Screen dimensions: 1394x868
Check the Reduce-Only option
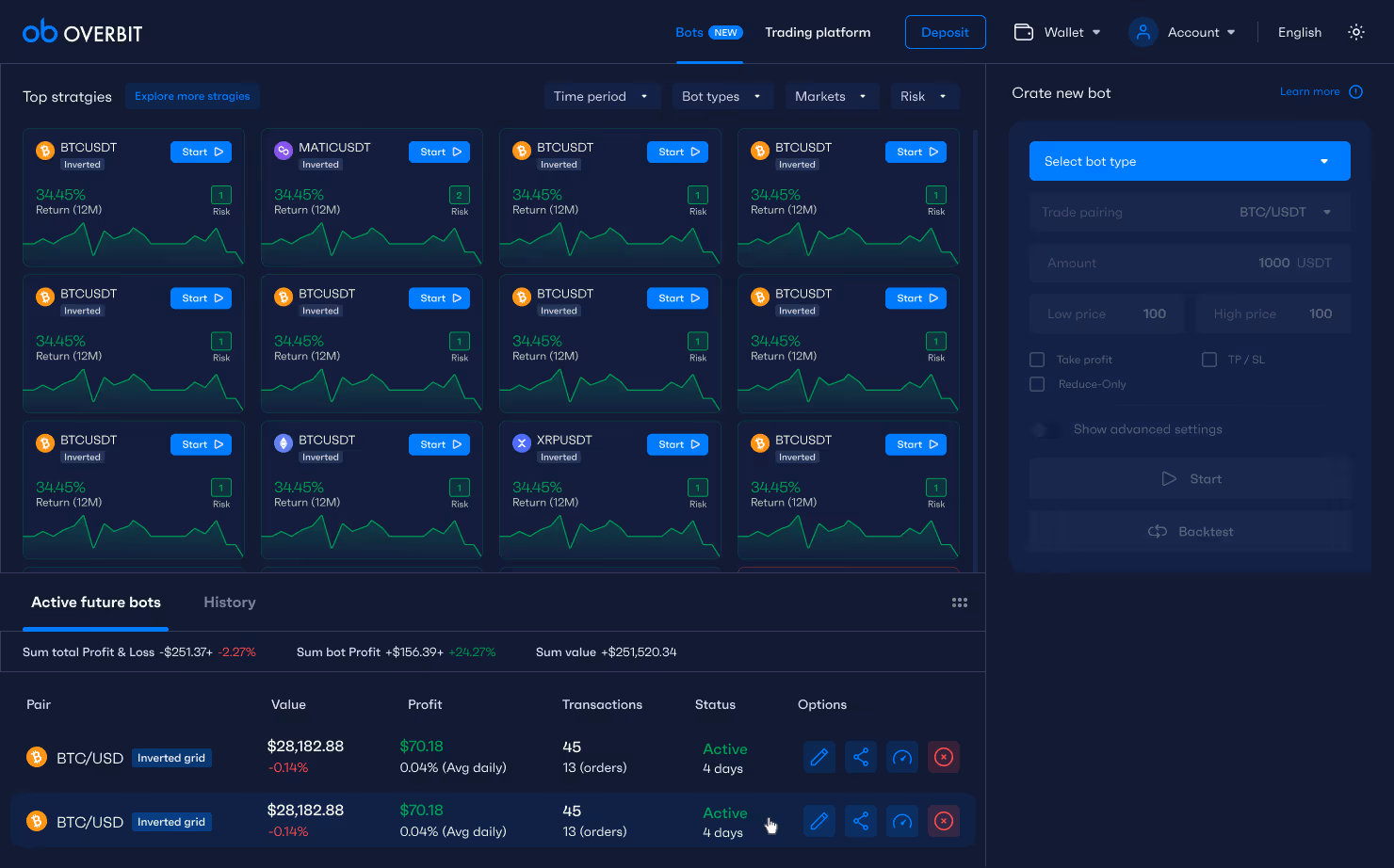point(1037,384)
